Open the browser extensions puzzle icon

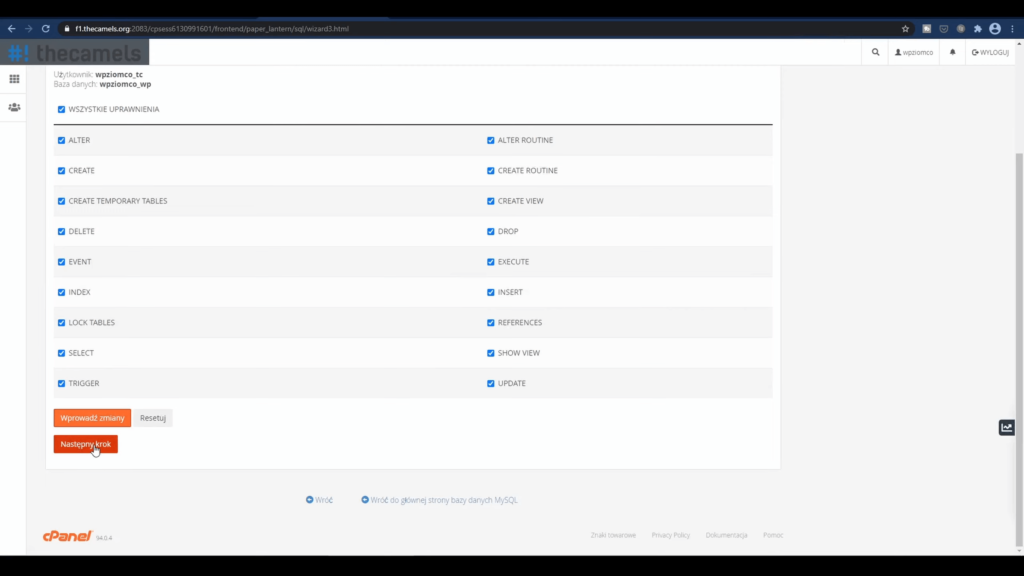(977, 29)
